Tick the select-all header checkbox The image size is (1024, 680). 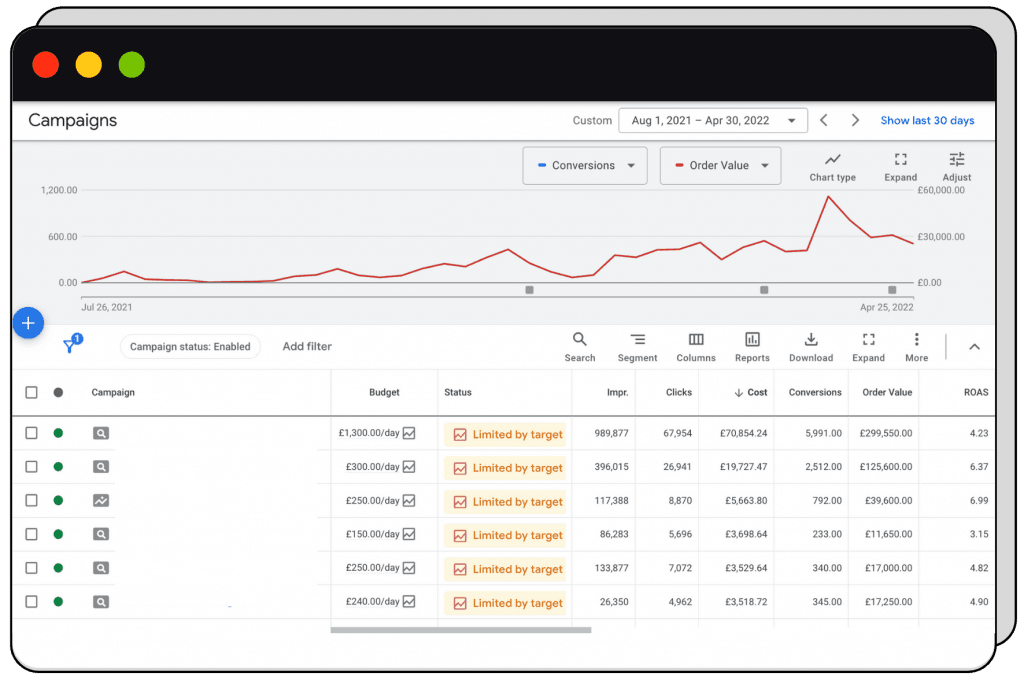tap(31, 393)
